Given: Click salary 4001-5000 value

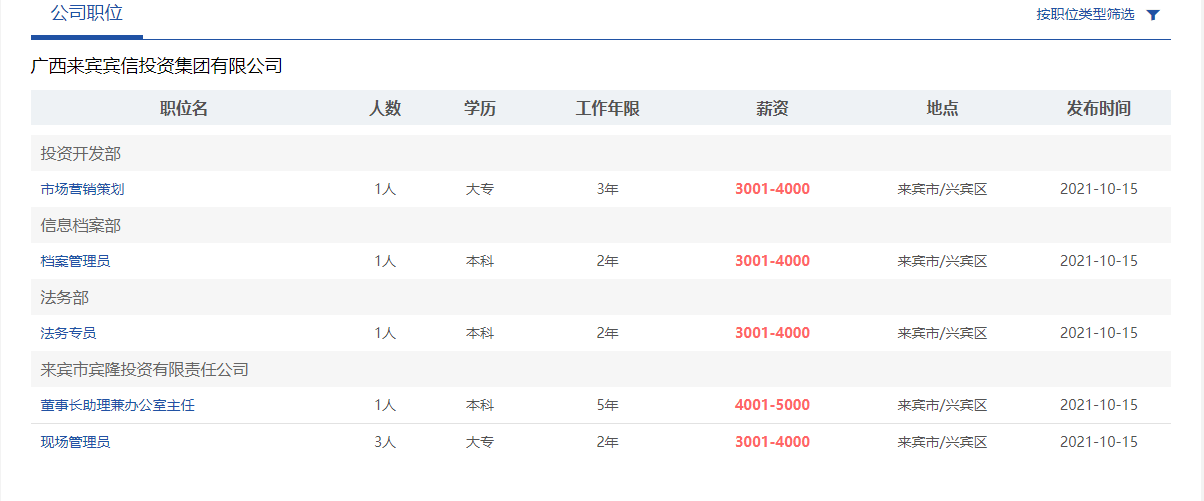Looking at the screenshot, I should 772,405.
